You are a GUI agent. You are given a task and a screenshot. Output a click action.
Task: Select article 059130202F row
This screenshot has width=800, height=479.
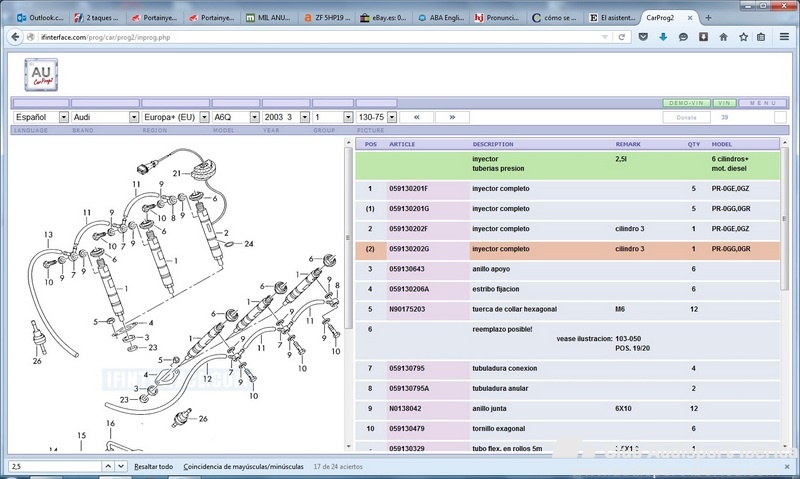pos(567,229)
